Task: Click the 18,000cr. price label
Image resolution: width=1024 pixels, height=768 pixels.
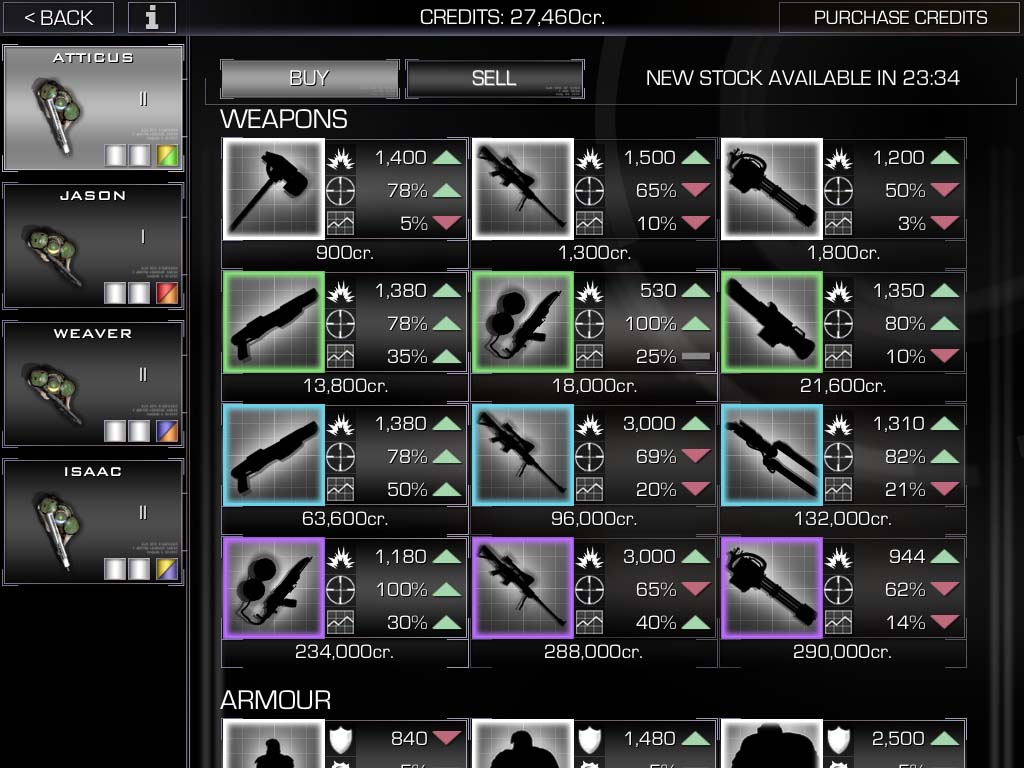Action: tap(594, 386)
